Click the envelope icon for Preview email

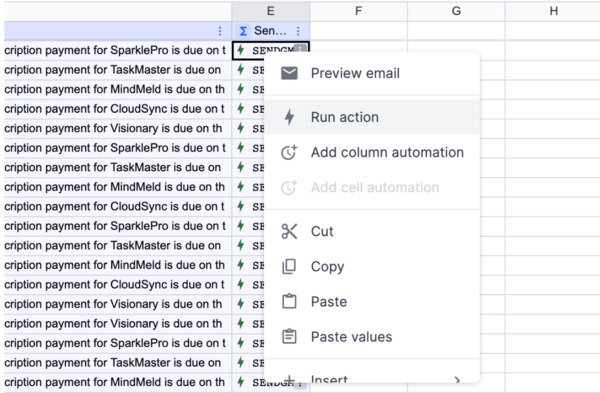point(289,73)
